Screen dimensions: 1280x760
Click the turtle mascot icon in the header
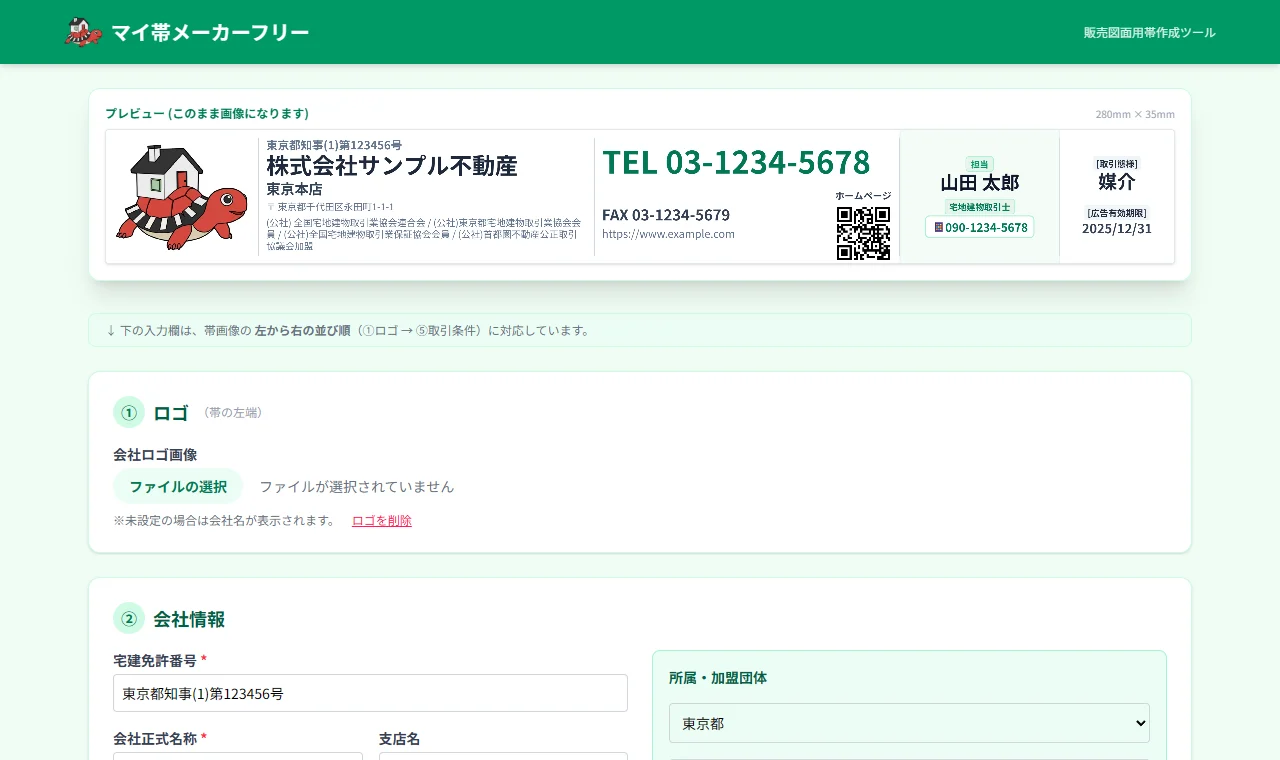(x=83, y=32)
